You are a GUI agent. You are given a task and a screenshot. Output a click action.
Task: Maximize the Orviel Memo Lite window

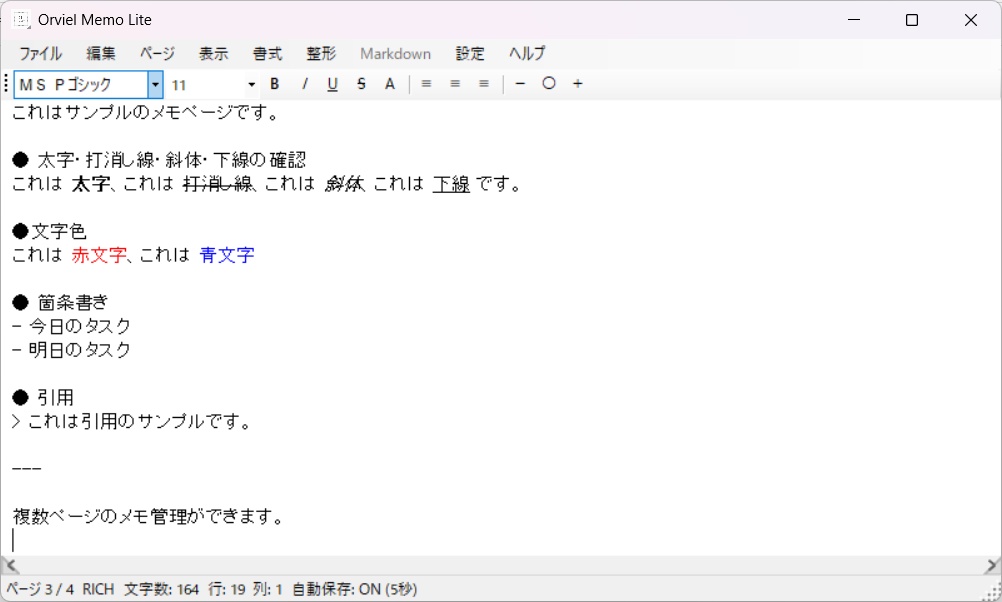point(912,20)
